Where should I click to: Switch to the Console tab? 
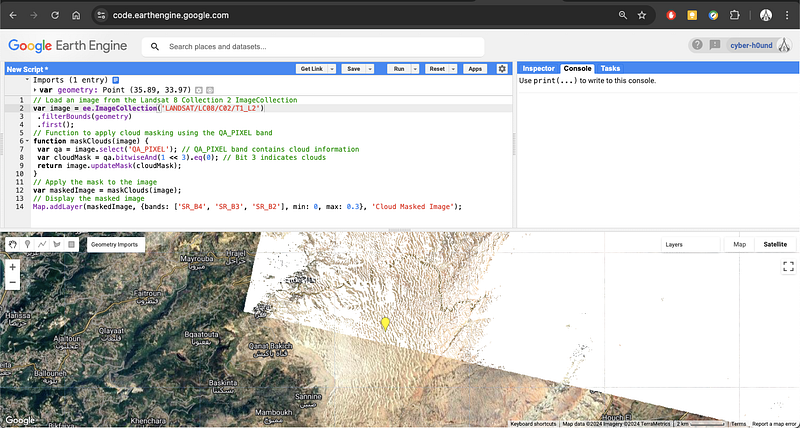point(578,68)
